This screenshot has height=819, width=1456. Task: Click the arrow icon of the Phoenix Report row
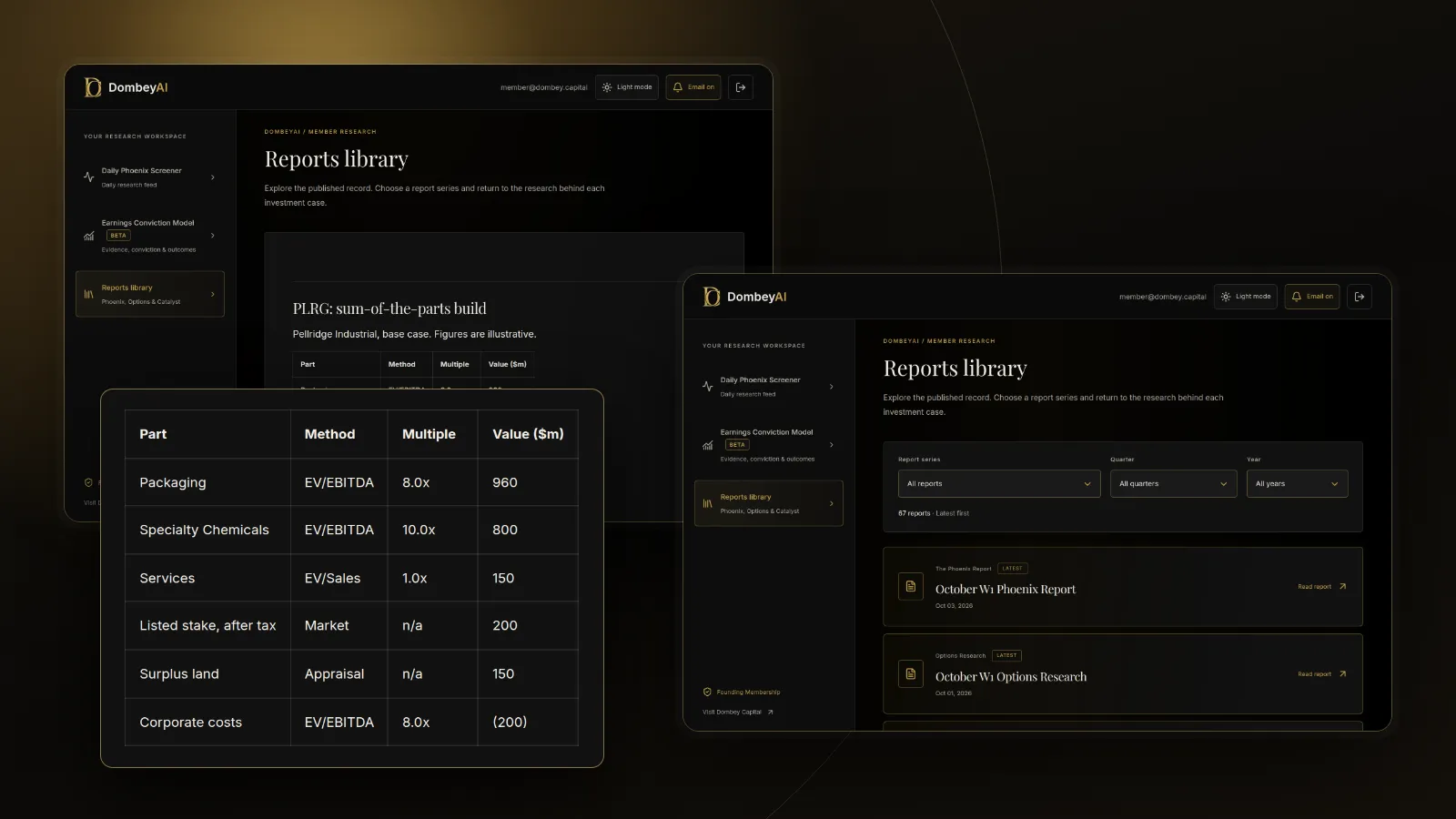(1342, 587)
